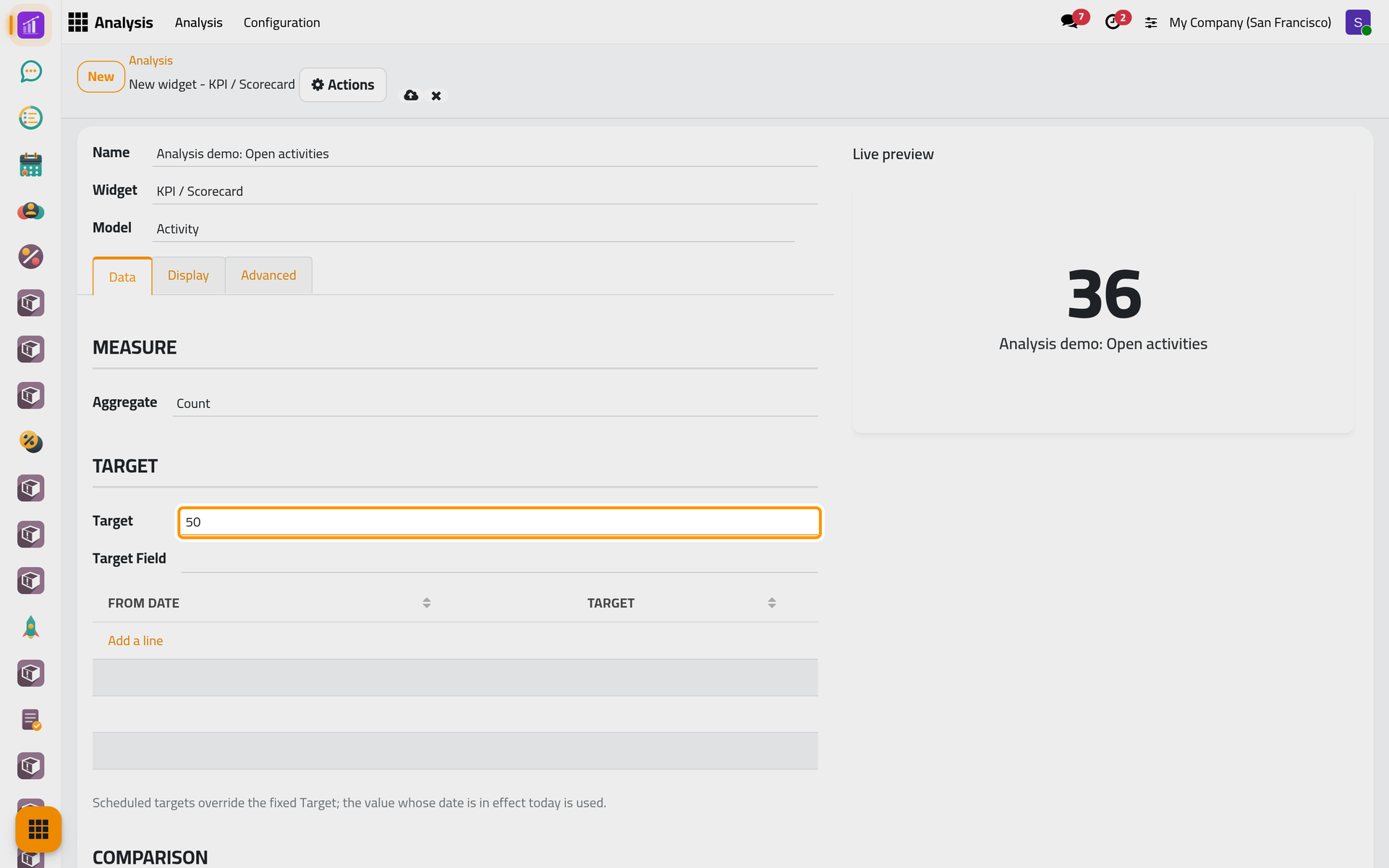
Task: Open the activities clock icon with badge 2
Action: click(x=1113, y=22)
